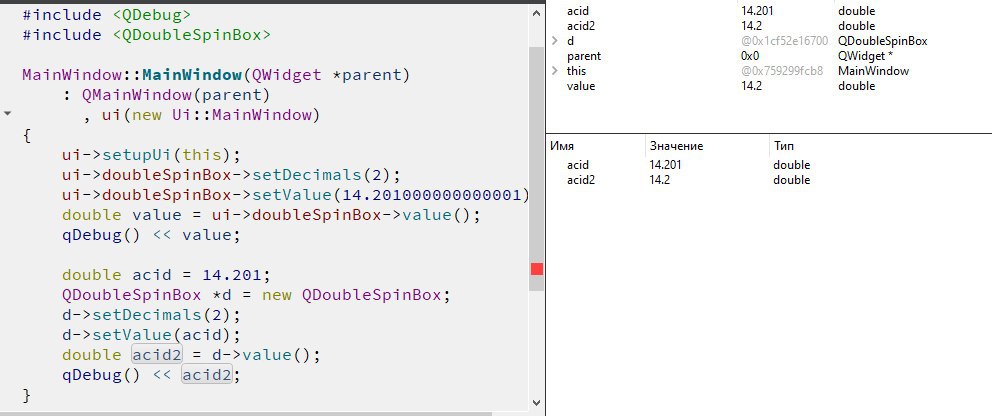Click the 14.201 value in locals list
Screen dimensions: 992x416
[x=757, y=11]
